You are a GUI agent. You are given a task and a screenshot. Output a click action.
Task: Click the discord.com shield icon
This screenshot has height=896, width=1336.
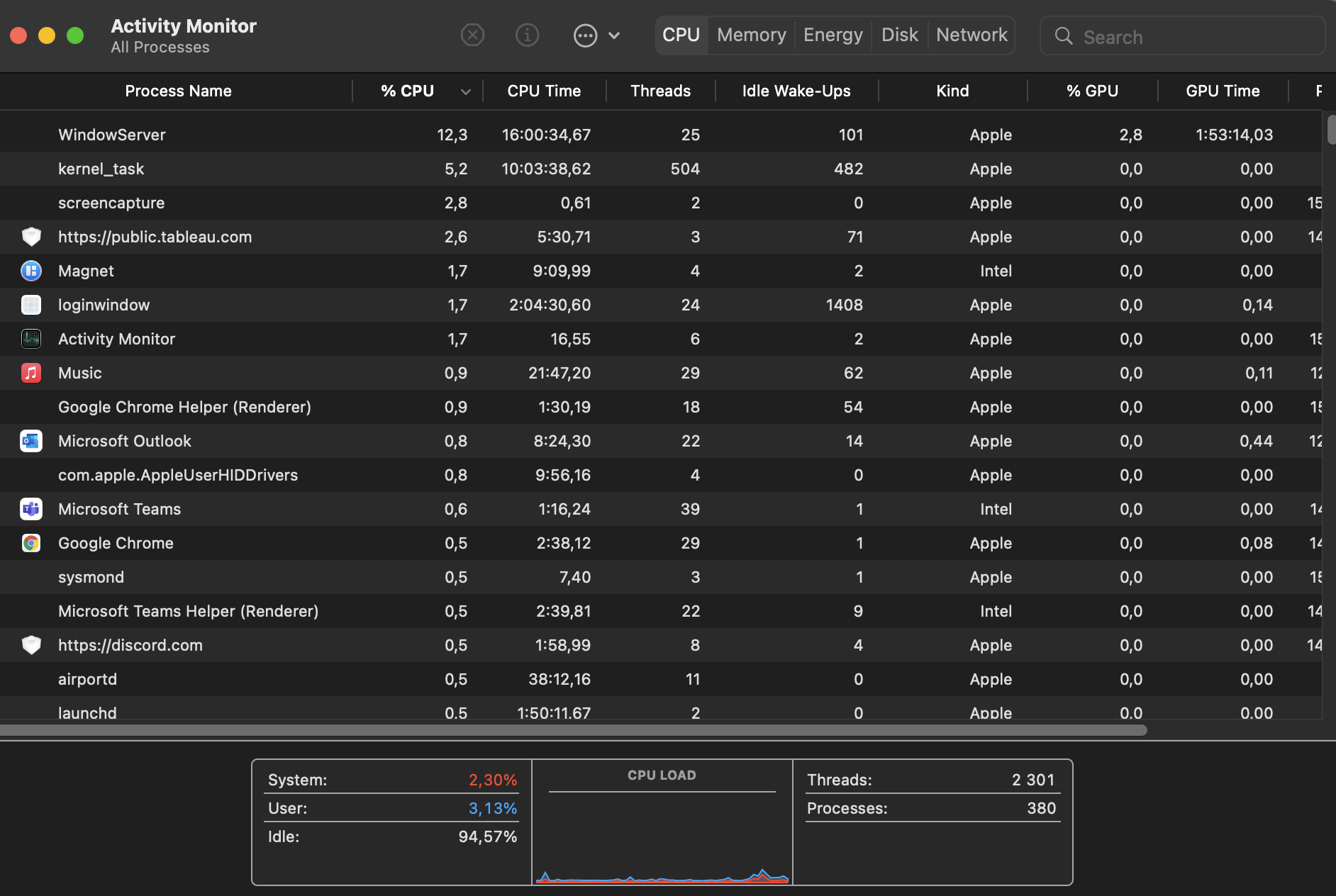31,645
